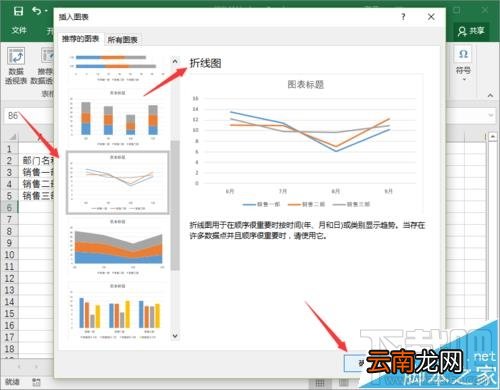Click the normal view icon in status bar

click(x=320, y=383)
